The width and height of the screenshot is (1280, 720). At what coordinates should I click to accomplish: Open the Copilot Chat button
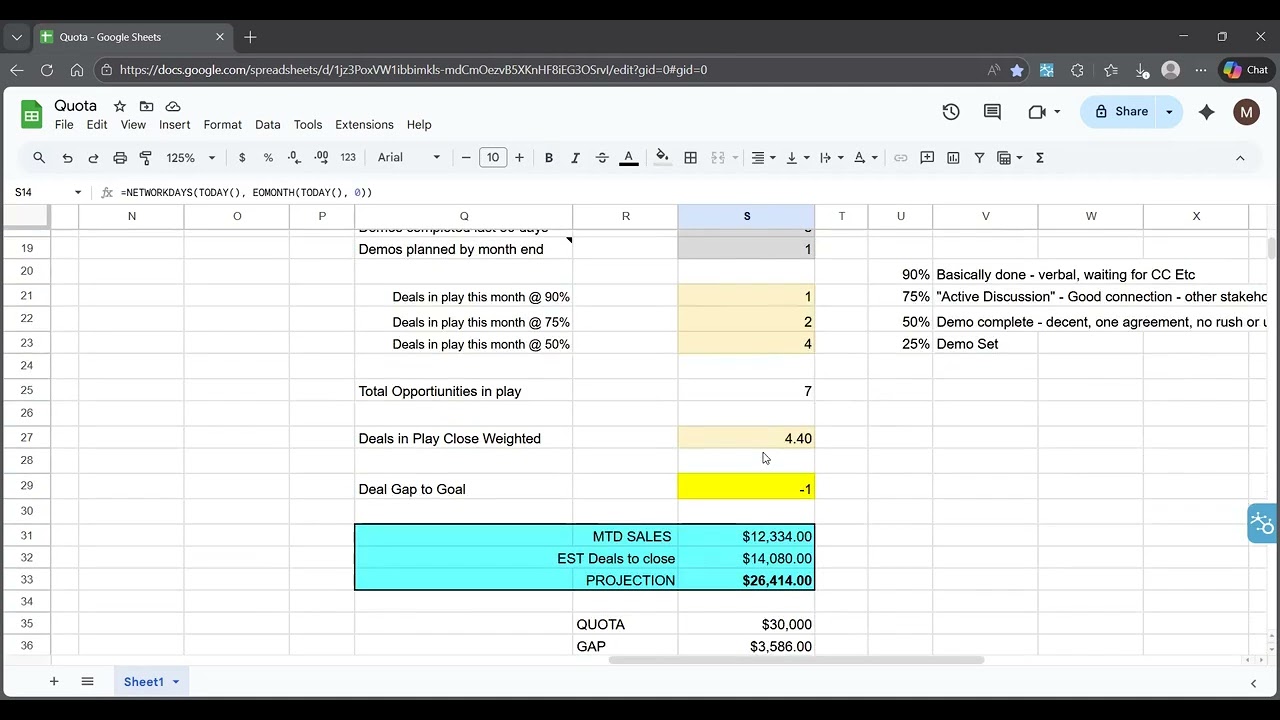1246,70
